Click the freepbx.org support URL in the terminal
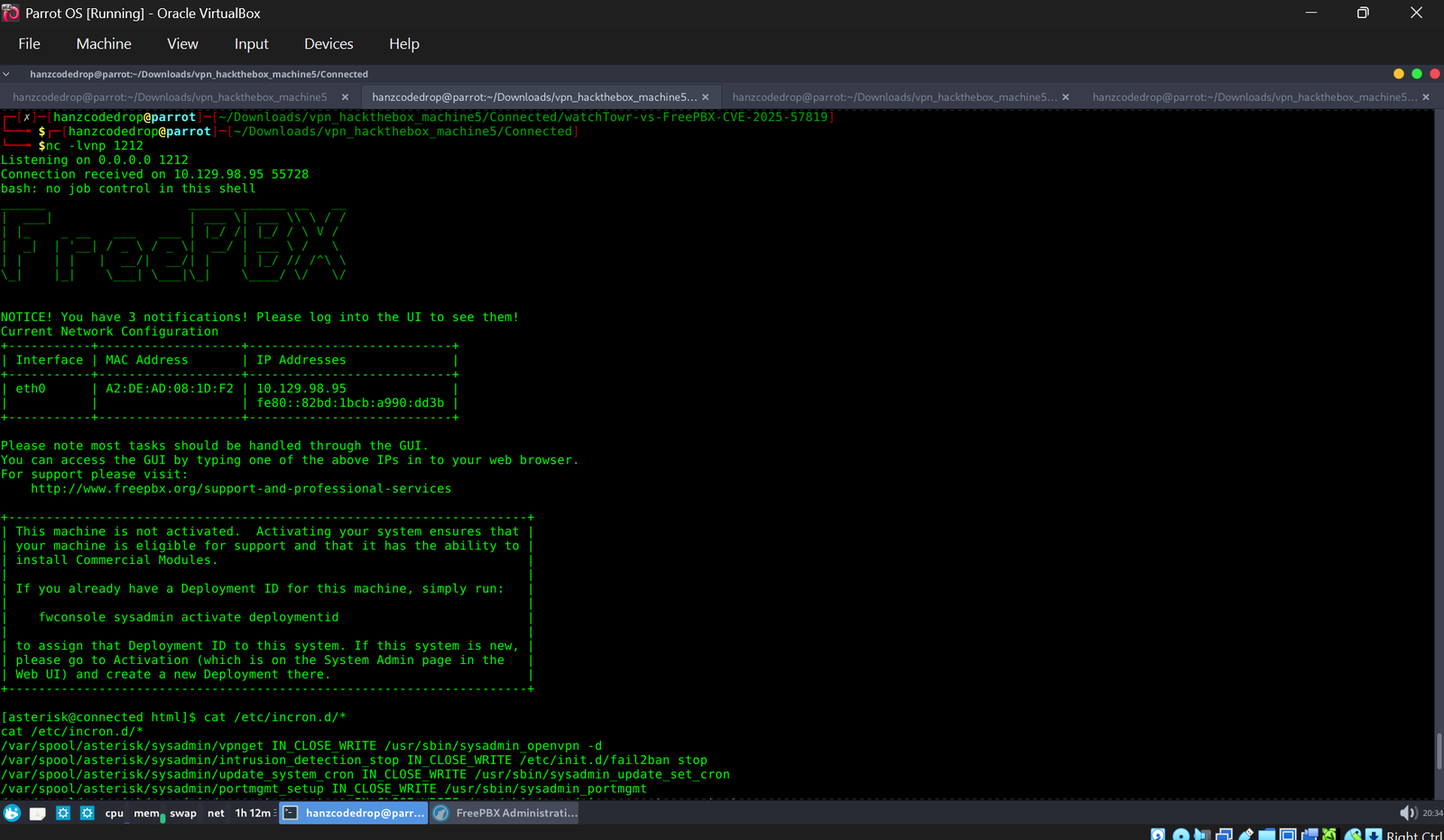 coord(241,488)
